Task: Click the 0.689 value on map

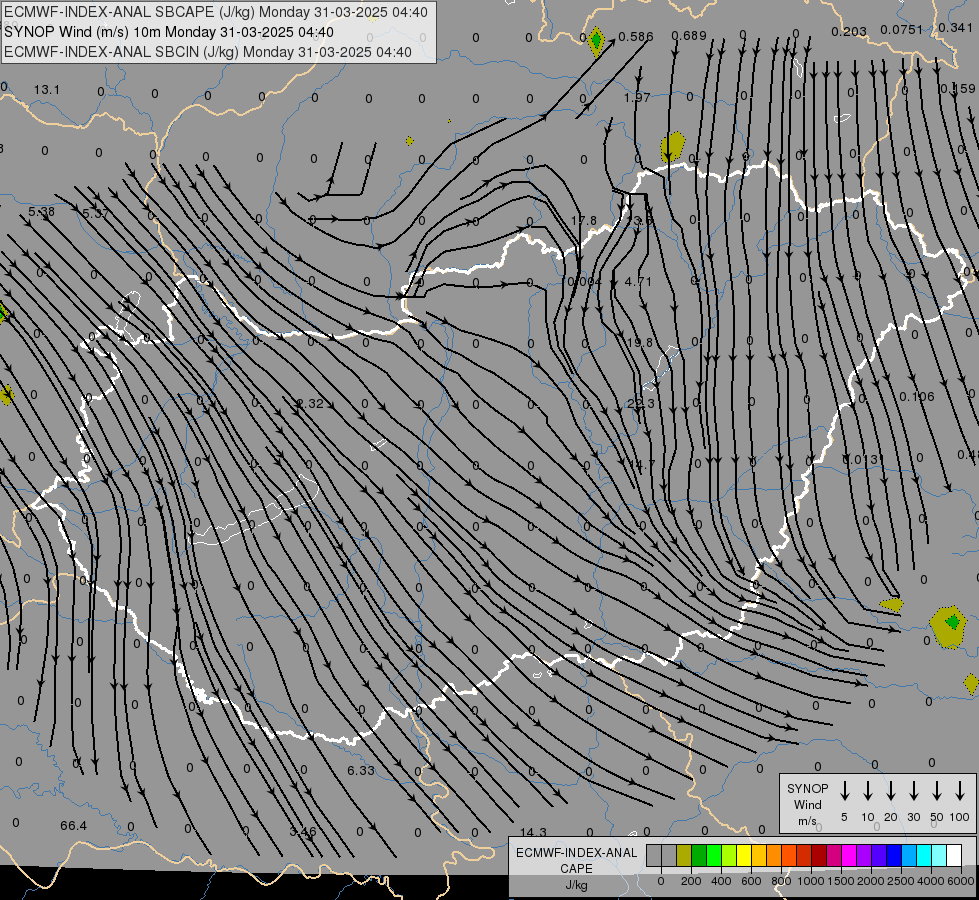Action: (x=689, y=36)
